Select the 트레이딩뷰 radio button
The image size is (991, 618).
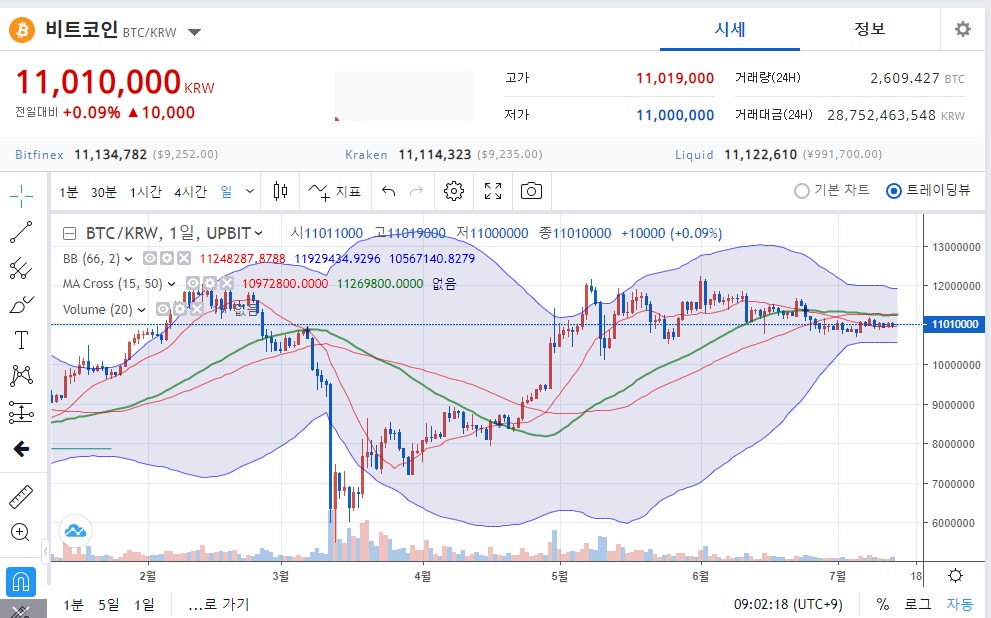pyautogui.click(x=894, y=191)
